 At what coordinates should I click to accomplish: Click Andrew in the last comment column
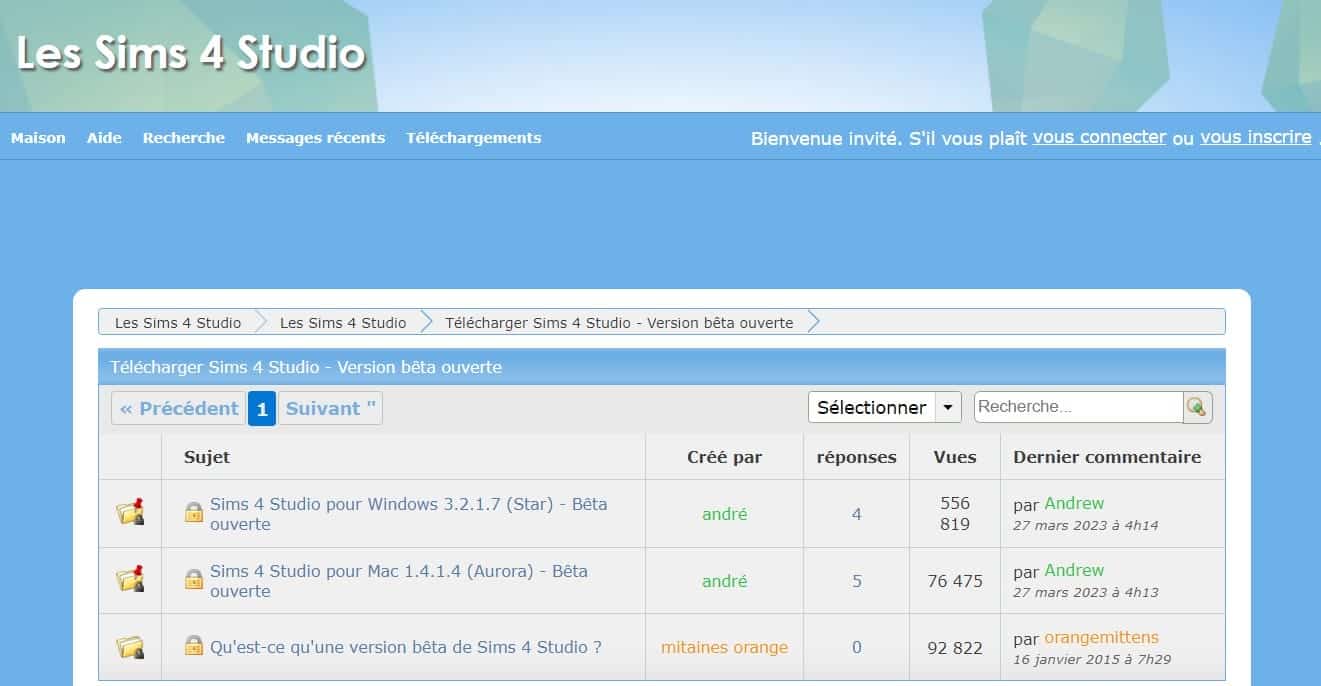(1076, 503)
